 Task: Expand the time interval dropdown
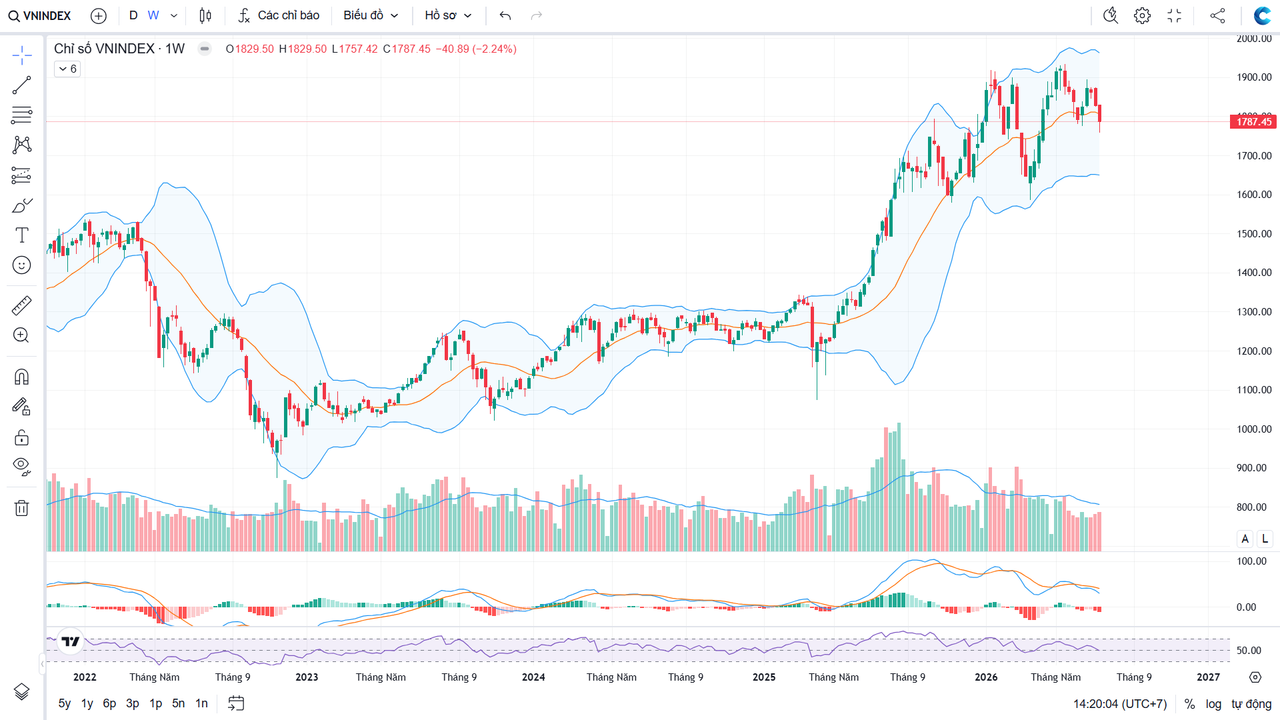click(174, 16)
